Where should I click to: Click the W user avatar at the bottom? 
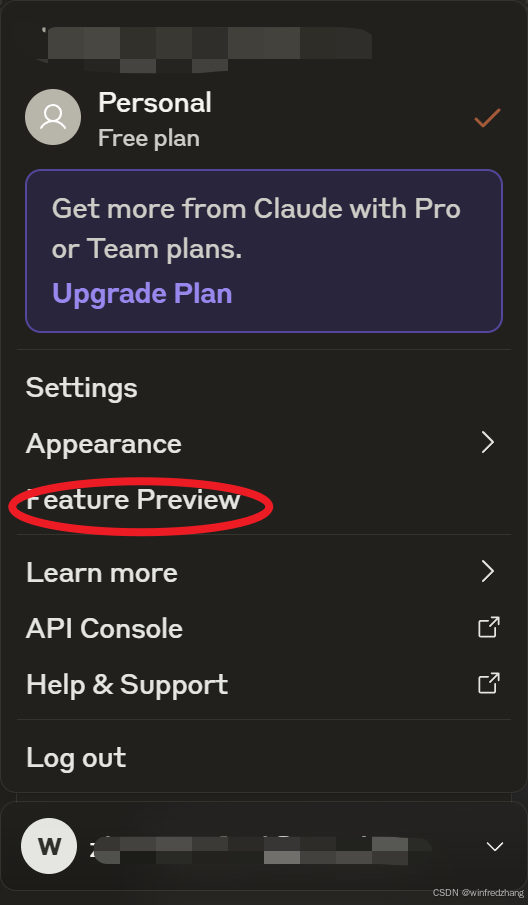point(49,846)
